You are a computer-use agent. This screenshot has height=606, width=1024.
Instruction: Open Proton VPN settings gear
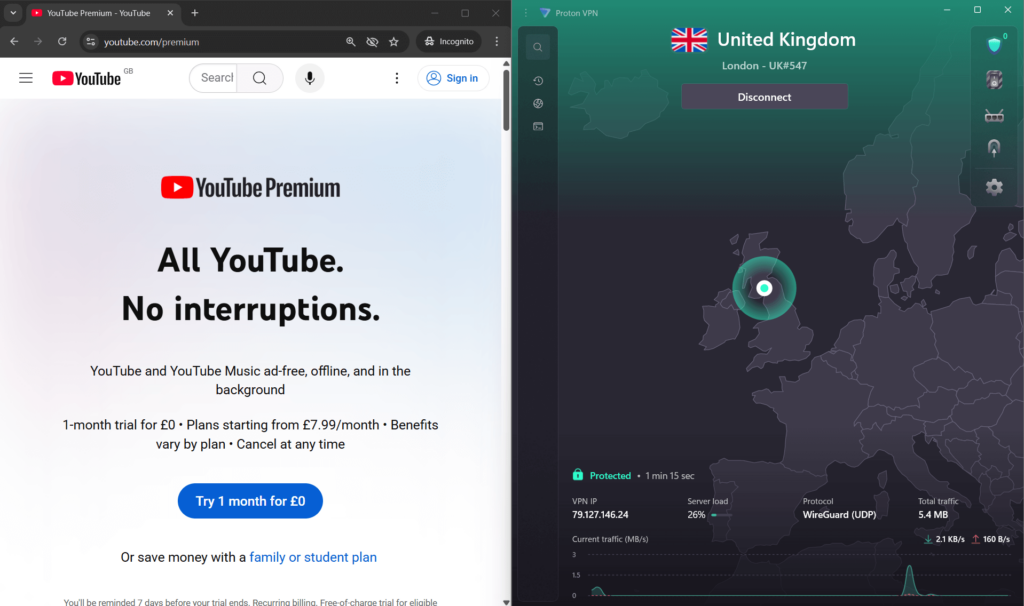994,187
